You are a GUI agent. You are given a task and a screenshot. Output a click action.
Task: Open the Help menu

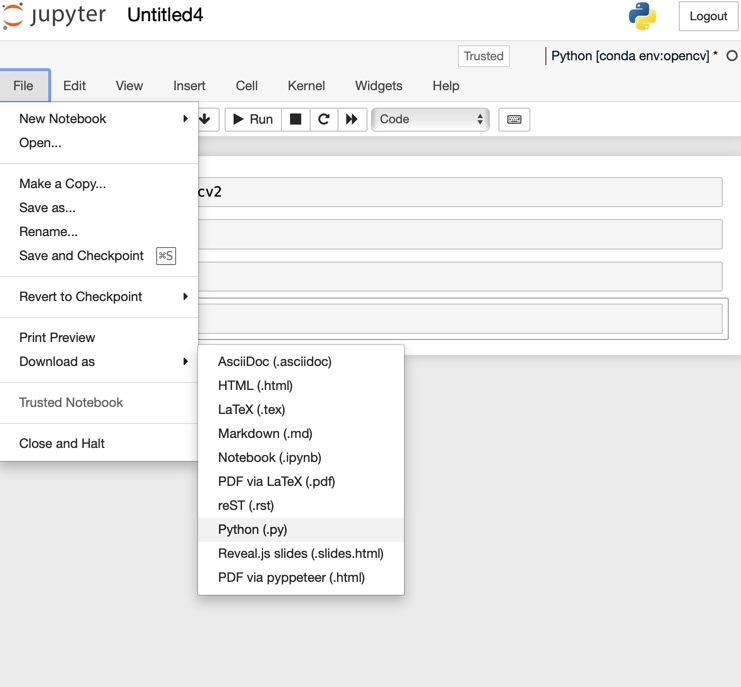point(446,86)
